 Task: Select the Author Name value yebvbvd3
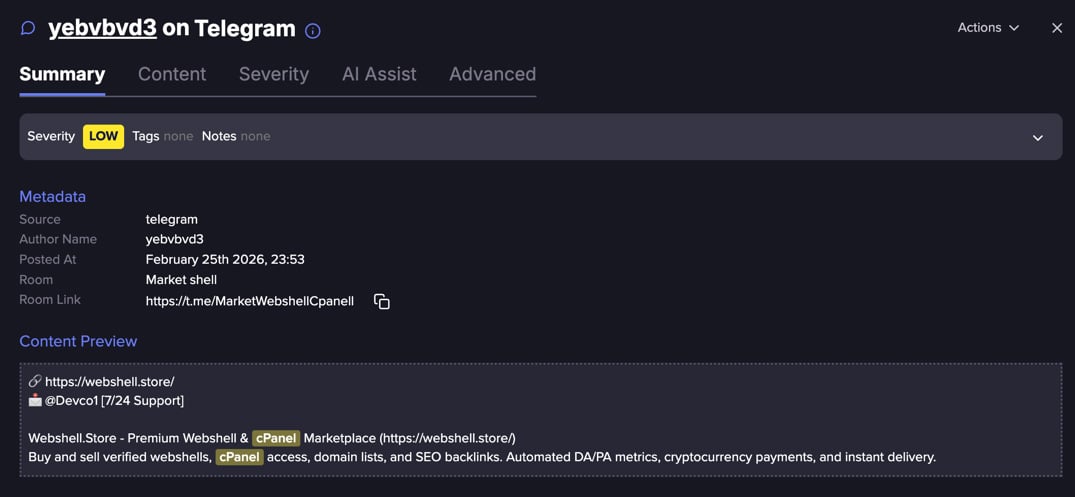pyautogui.click(x=175, y=239)
